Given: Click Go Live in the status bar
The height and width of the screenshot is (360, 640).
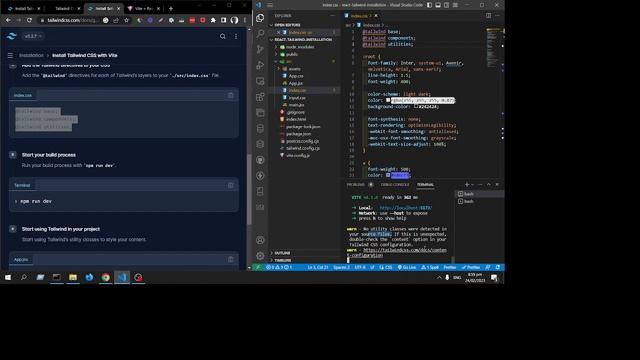Looking at the screenshot, I should coord(407,267).
